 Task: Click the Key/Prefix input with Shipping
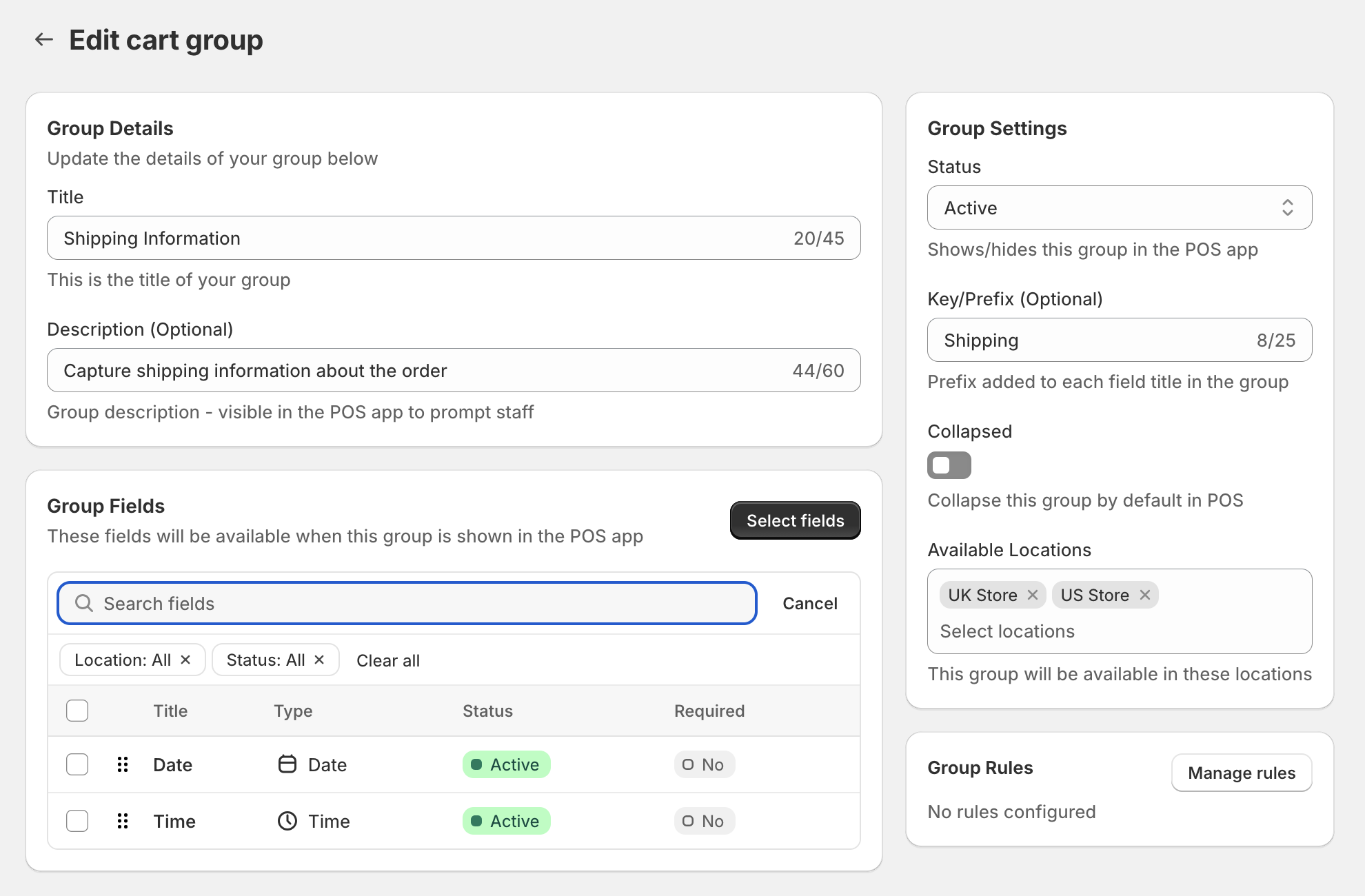[x=1120, y=340]
